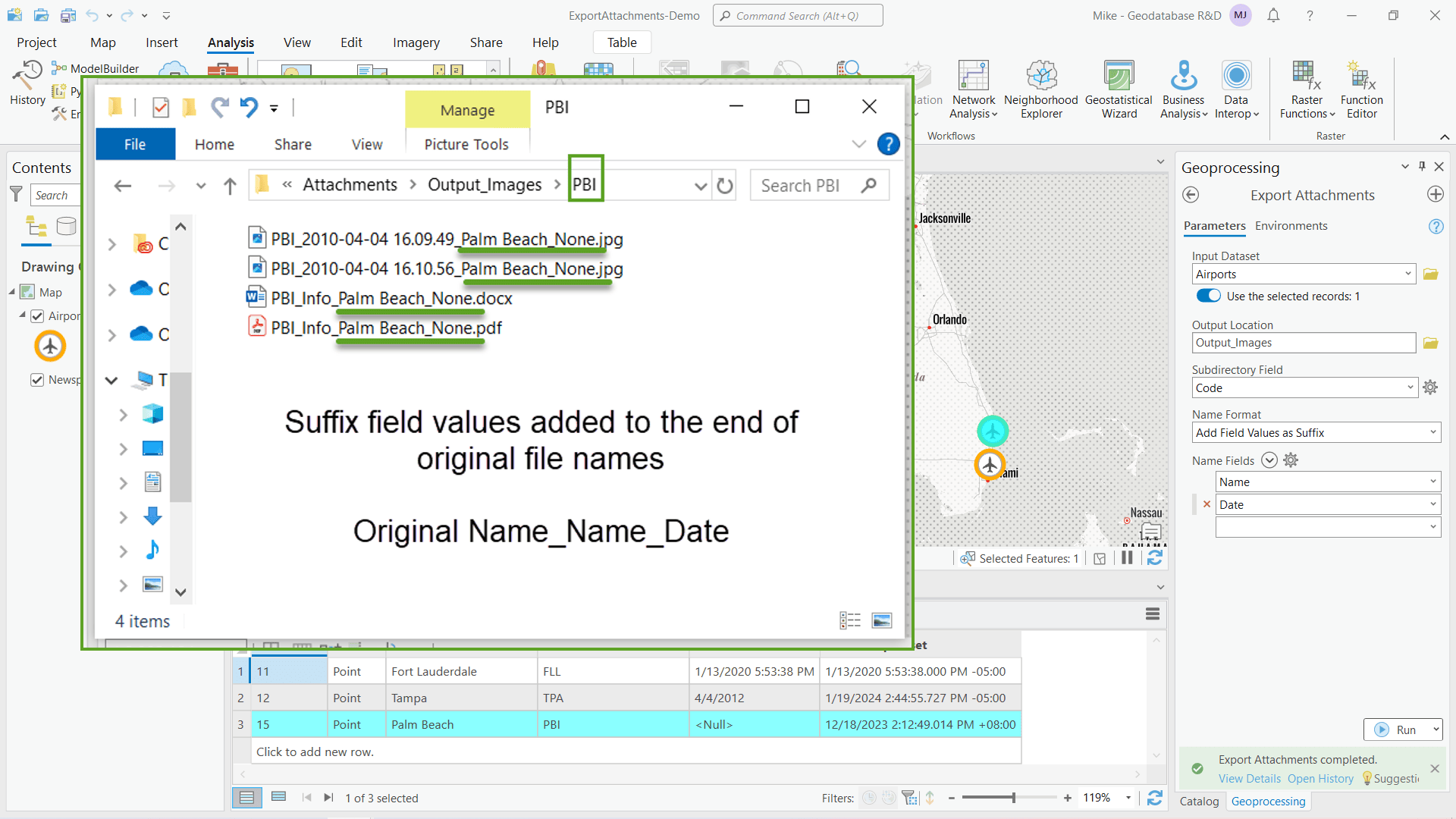Open Network Analysis tools
The height and width of the screenshot is (819, 1456).
tap(973, 89)
